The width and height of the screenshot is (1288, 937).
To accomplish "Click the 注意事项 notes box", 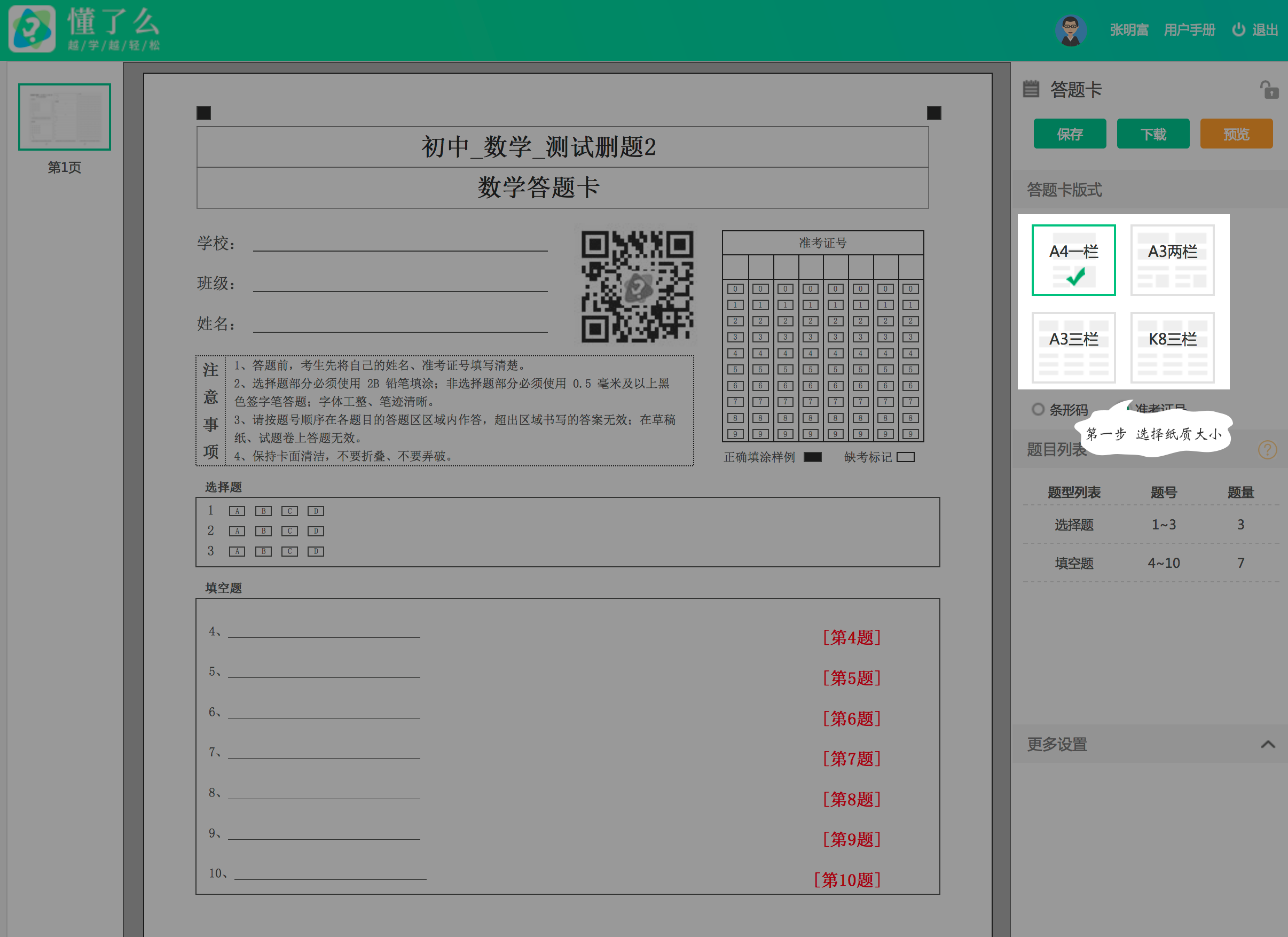I will (x=445, y=411).
